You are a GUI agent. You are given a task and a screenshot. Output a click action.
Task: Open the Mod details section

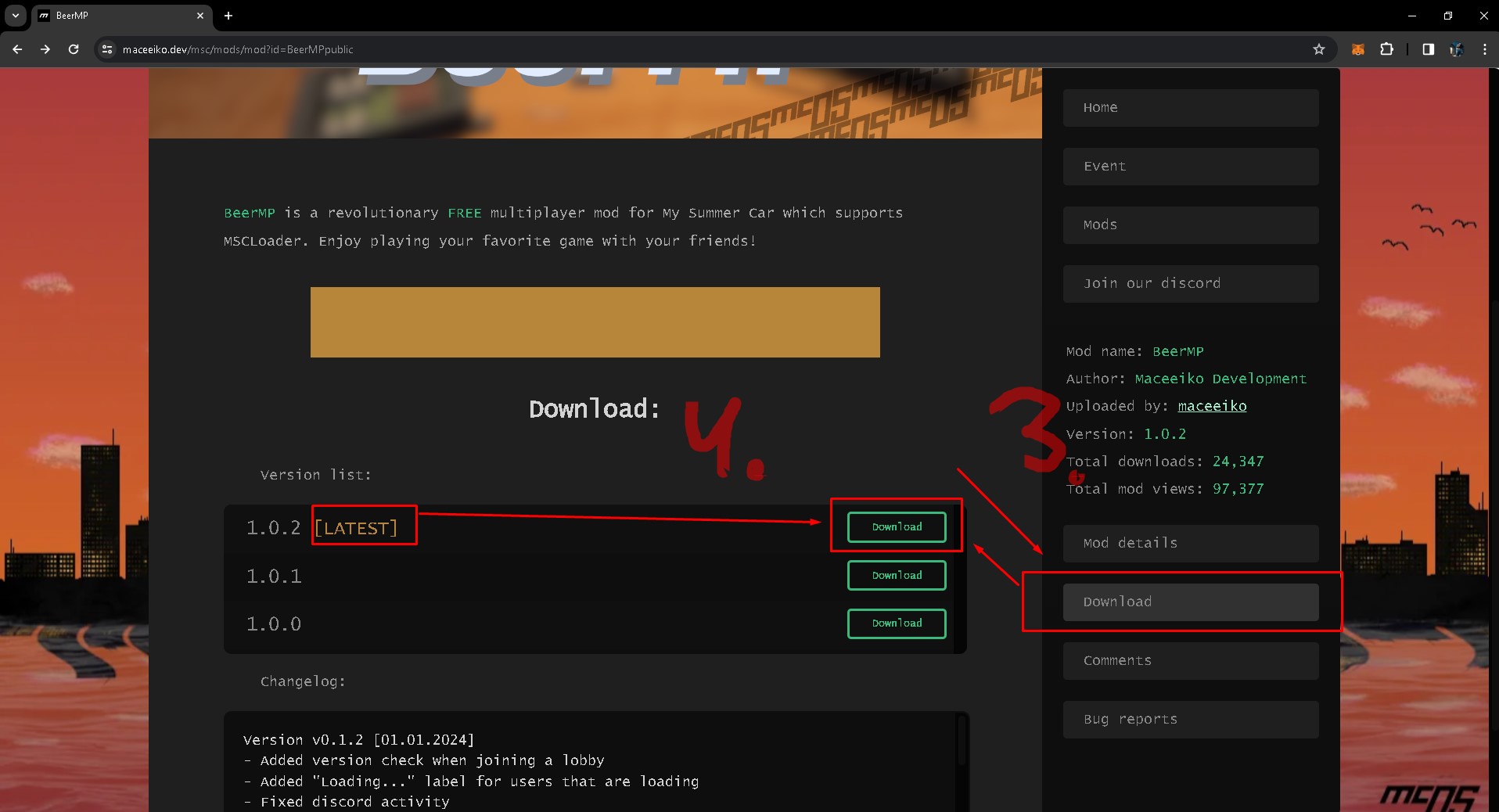(x=1191, y=544)
